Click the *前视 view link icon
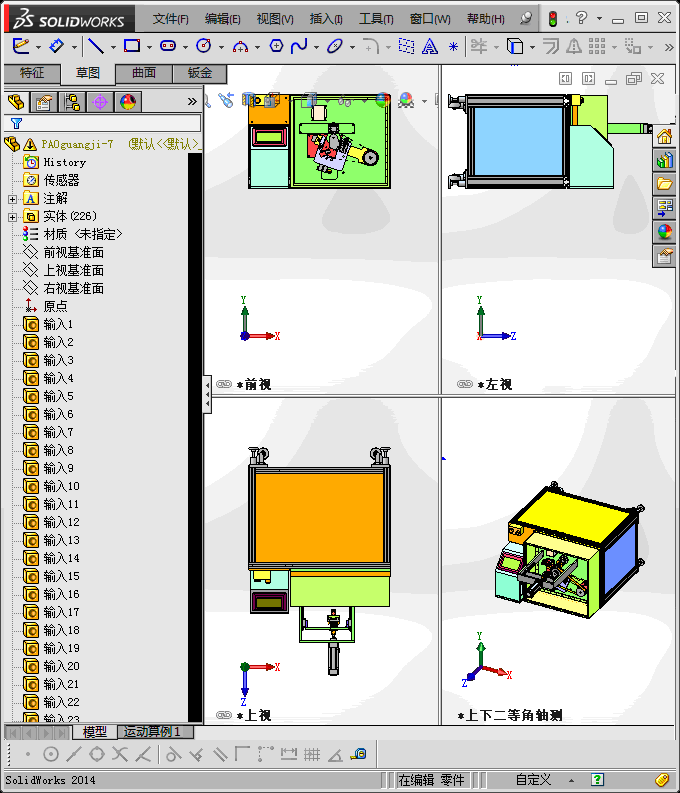Viewport: 680px width, 793px height. click(224, 384)
